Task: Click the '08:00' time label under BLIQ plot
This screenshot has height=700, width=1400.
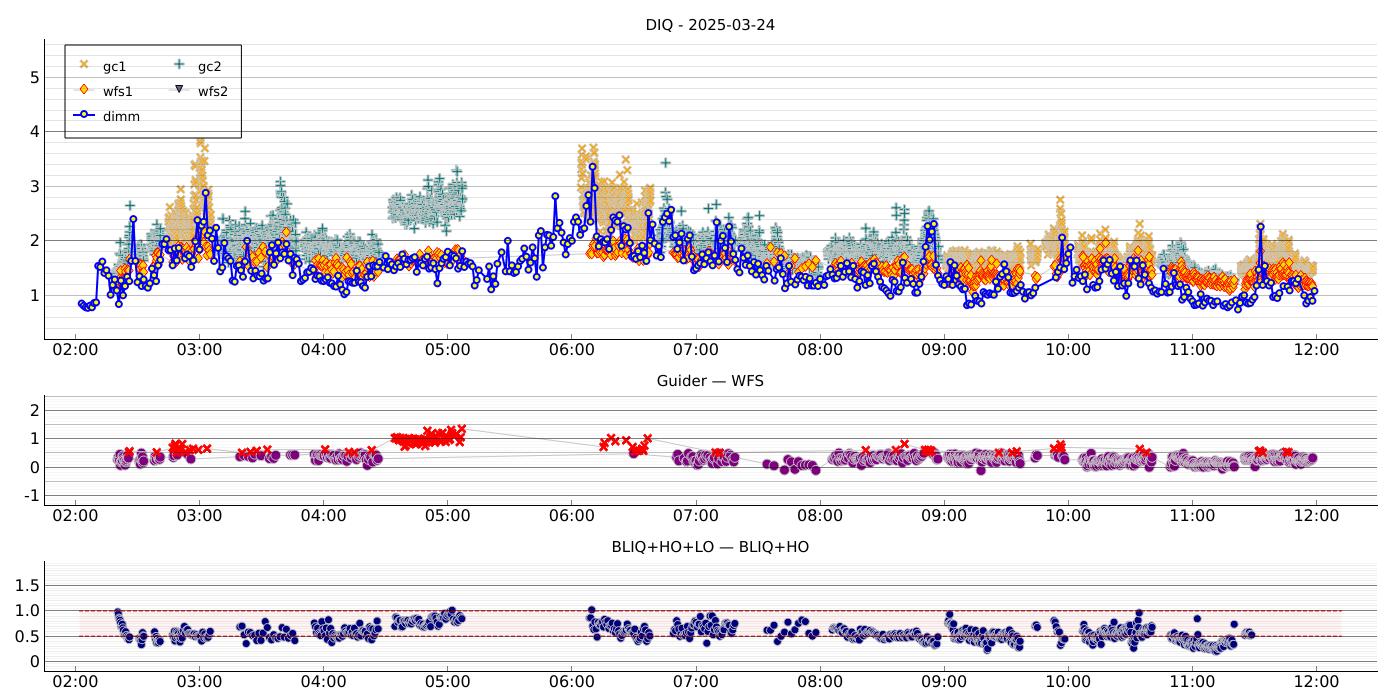Action: [x=820, y=682]
